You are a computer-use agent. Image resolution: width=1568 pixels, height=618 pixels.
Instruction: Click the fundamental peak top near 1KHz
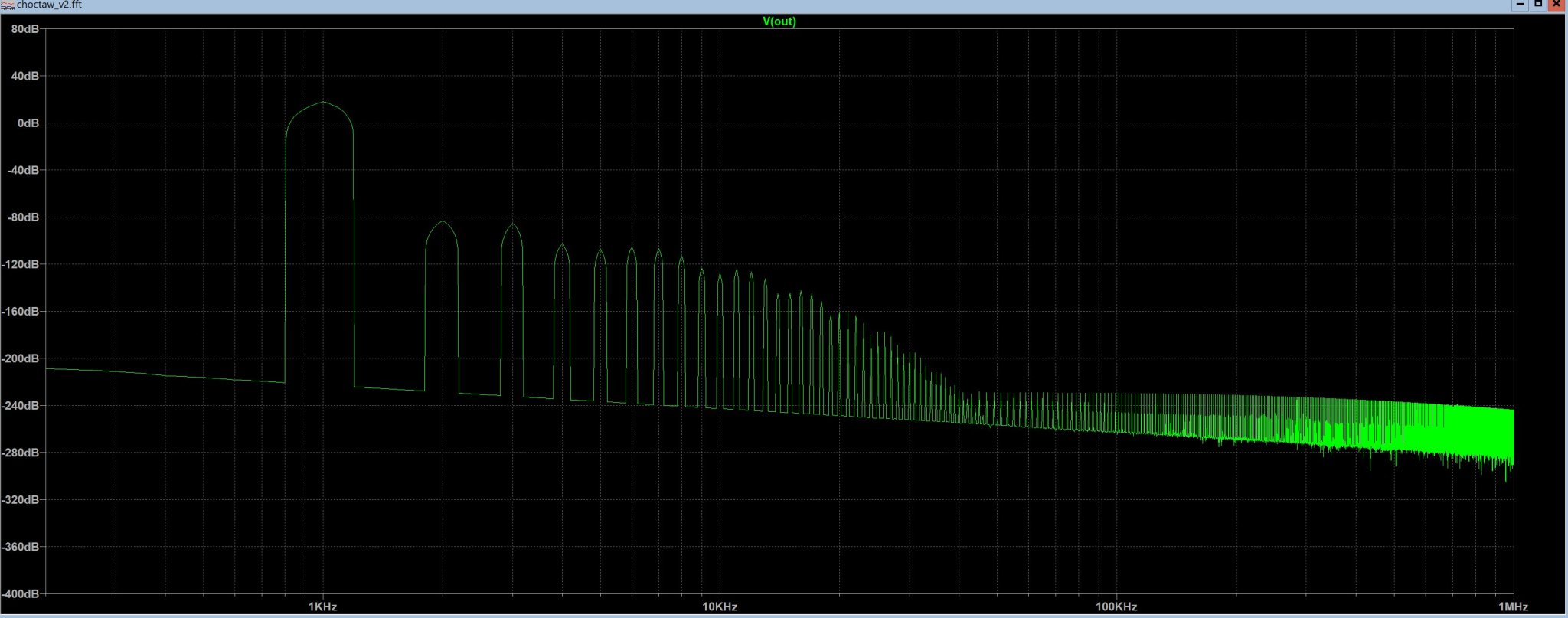323,103
